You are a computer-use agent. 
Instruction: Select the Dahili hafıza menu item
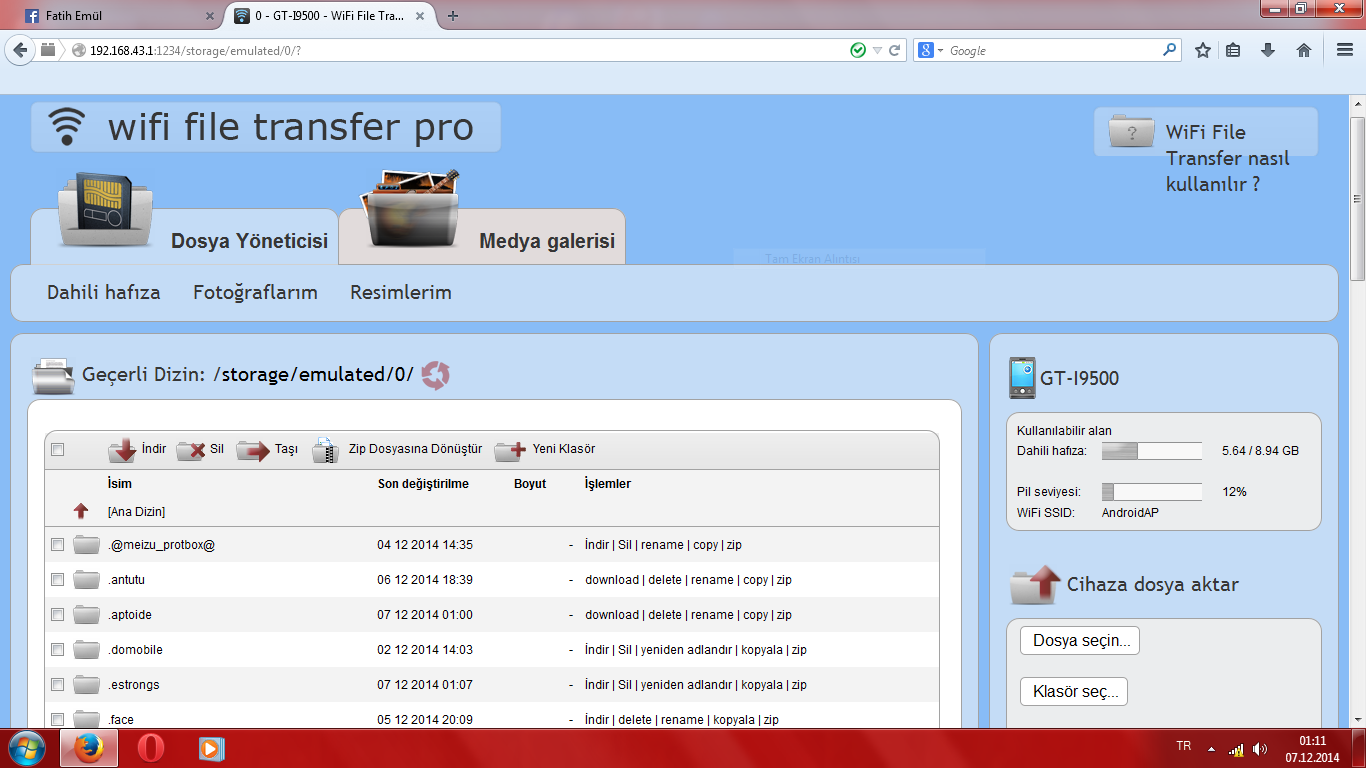(104, 293)
